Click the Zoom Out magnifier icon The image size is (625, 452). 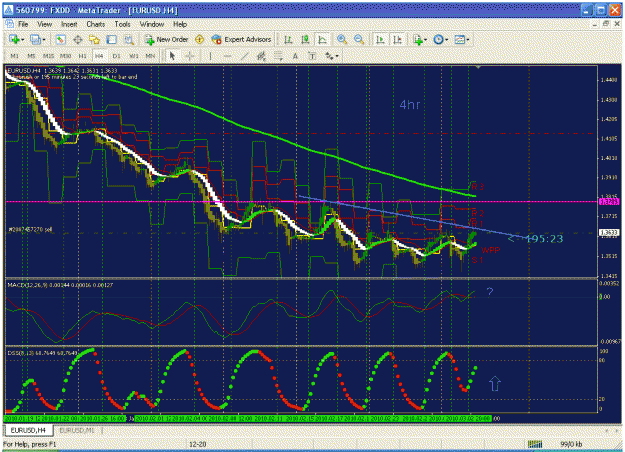click(x=359, y=39)
